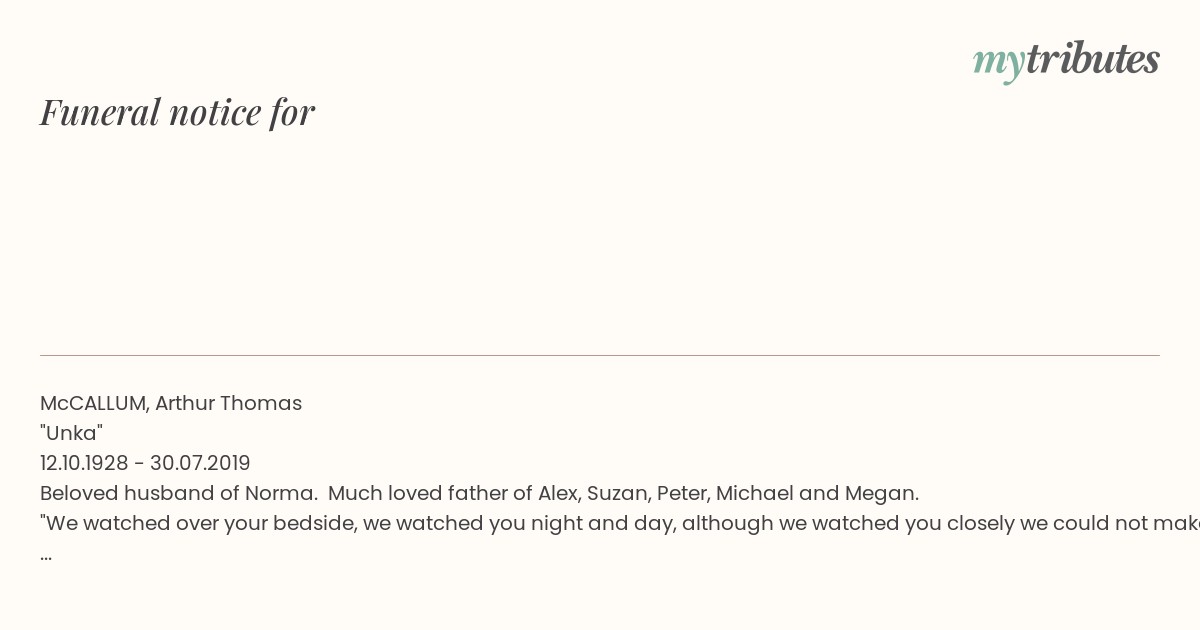Select the birth date 12.10.1928
Viewport: 1200px width, 630px height.
(84, 463)
